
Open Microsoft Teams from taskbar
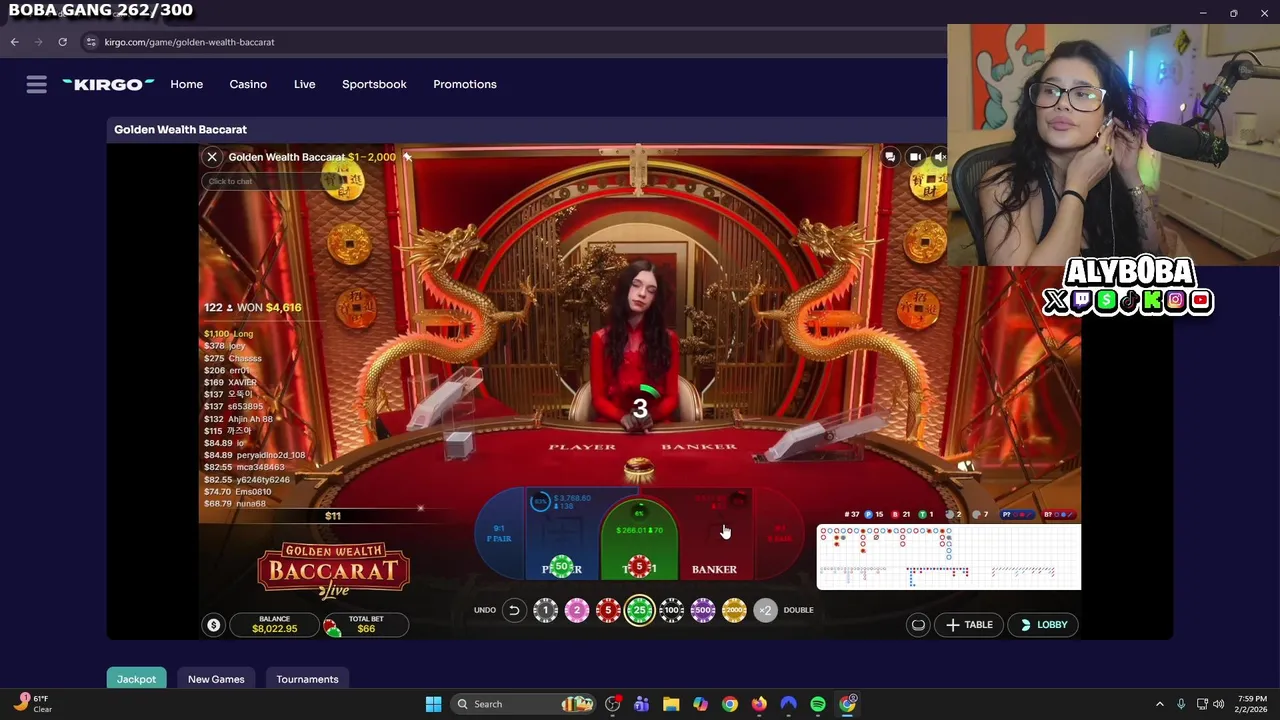641,704
